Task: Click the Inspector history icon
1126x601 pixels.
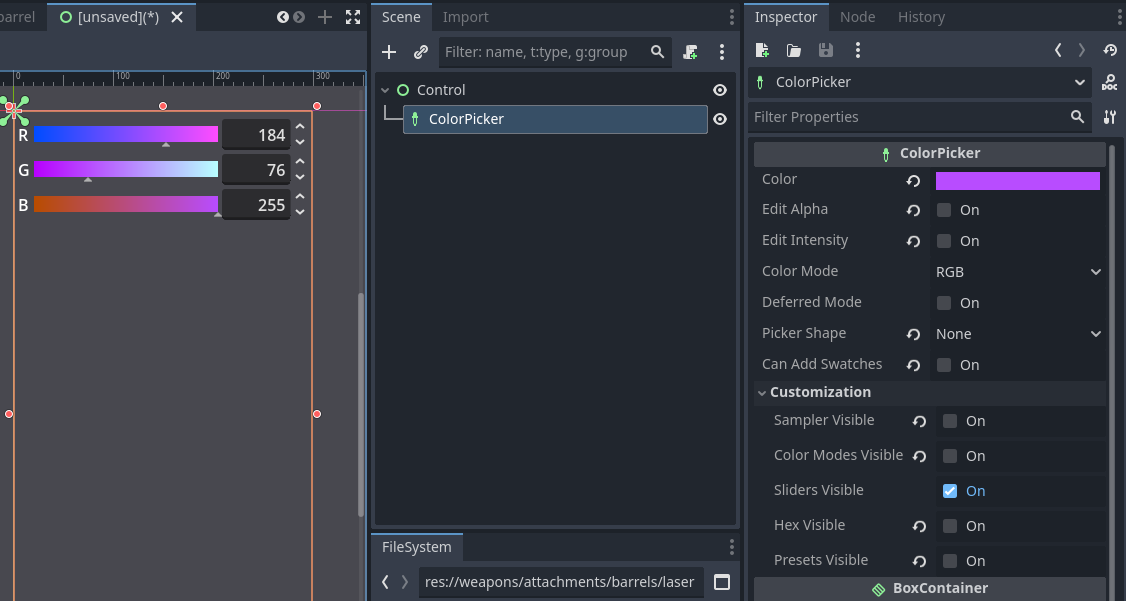Action: 1110,50
